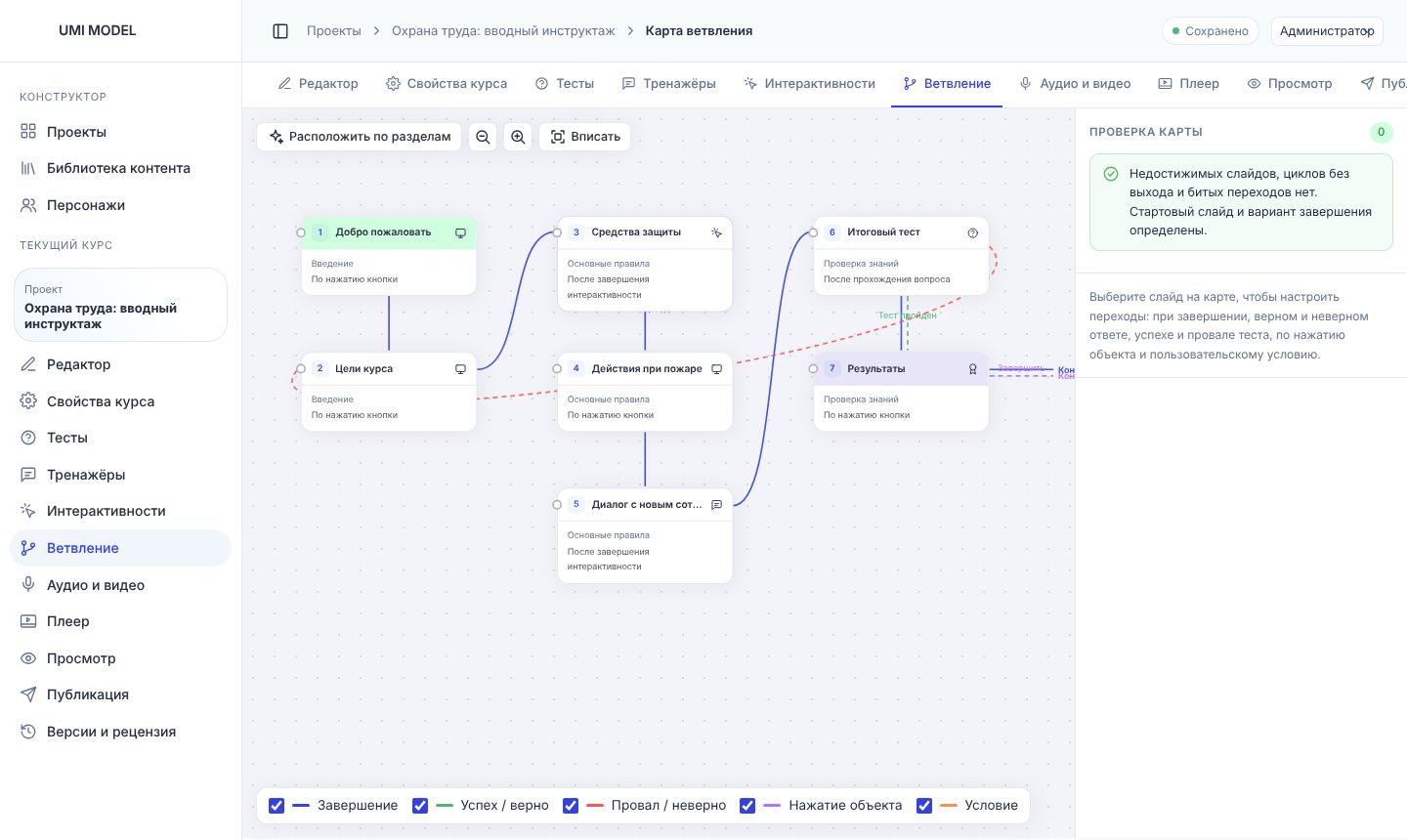Click the question icon on Итоговый тест node
This screenshot has height=840, width=1407.
tap(972, 233)
